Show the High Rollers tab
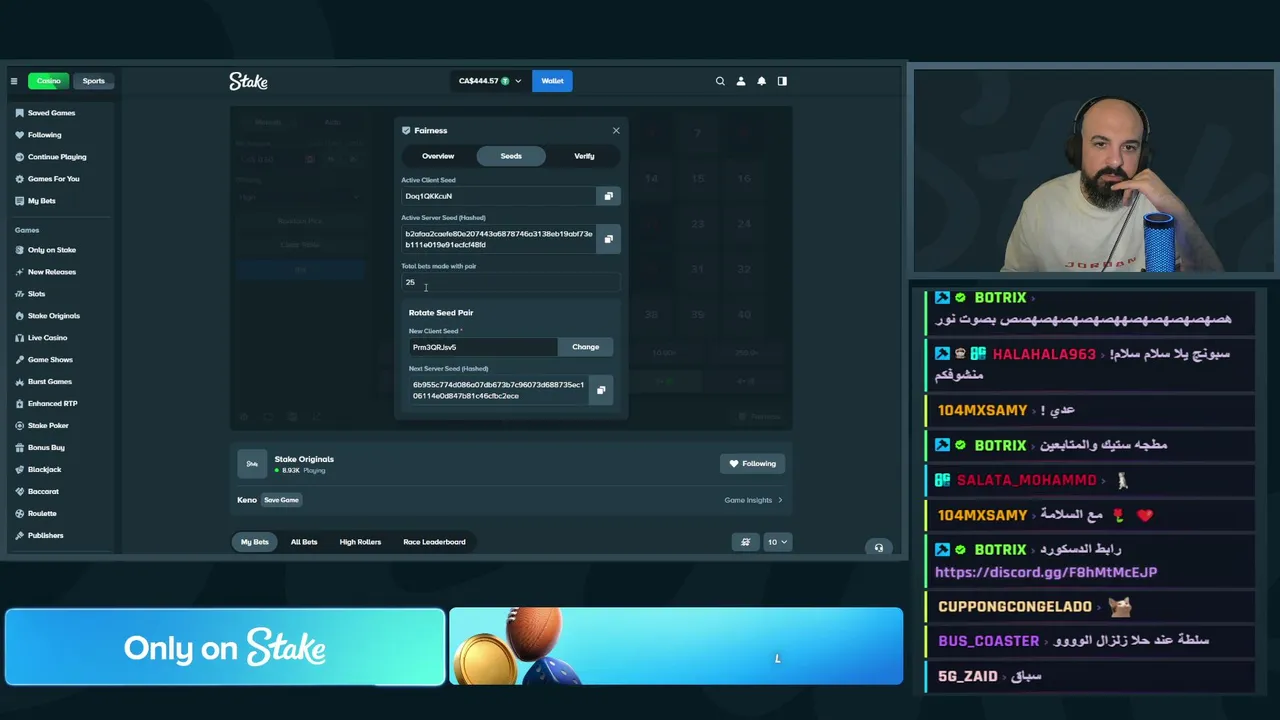 point(360,542)
